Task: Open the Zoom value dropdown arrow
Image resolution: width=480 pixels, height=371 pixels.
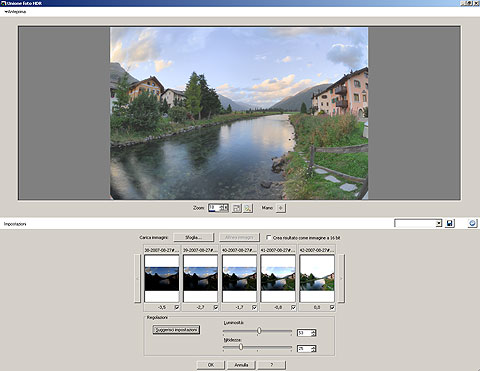Action: click(x=226, y=208)
